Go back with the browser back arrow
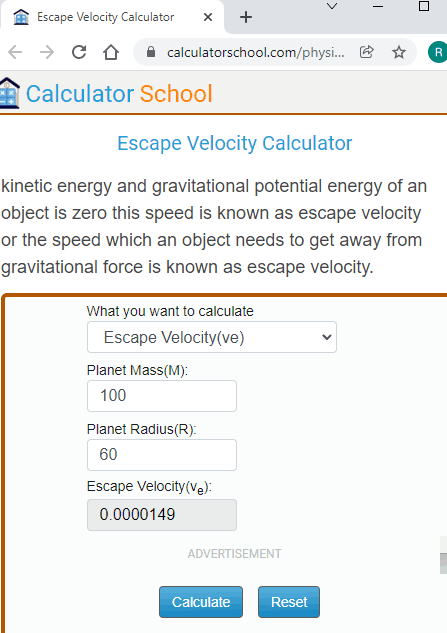447x633 pixels. point(15,52)
